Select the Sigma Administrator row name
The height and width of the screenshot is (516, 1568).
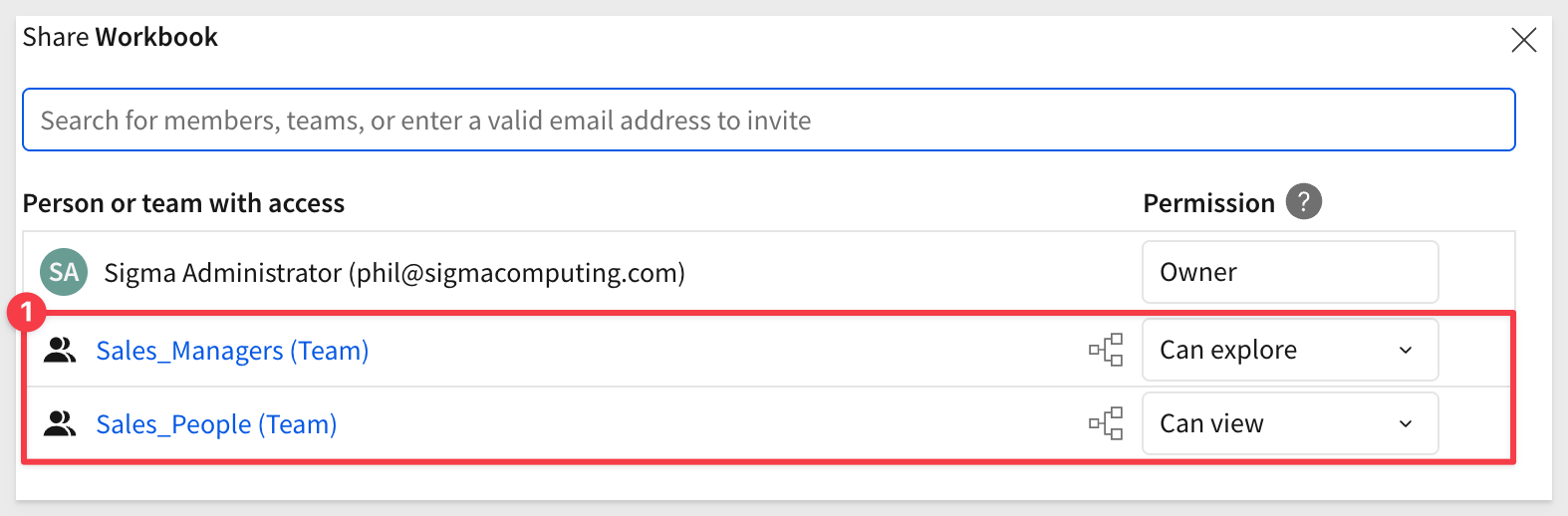[394, 273]
